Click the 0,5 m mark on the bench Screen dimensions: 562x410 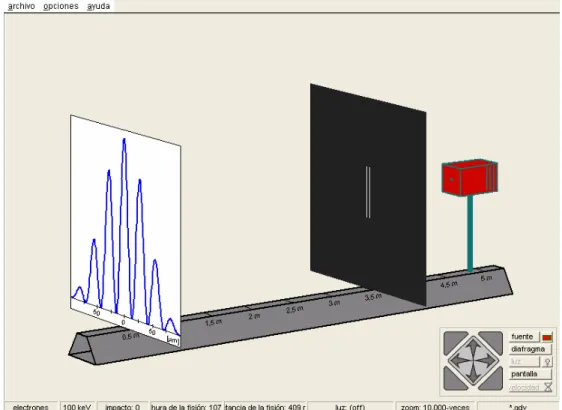(x=130, y=336)
